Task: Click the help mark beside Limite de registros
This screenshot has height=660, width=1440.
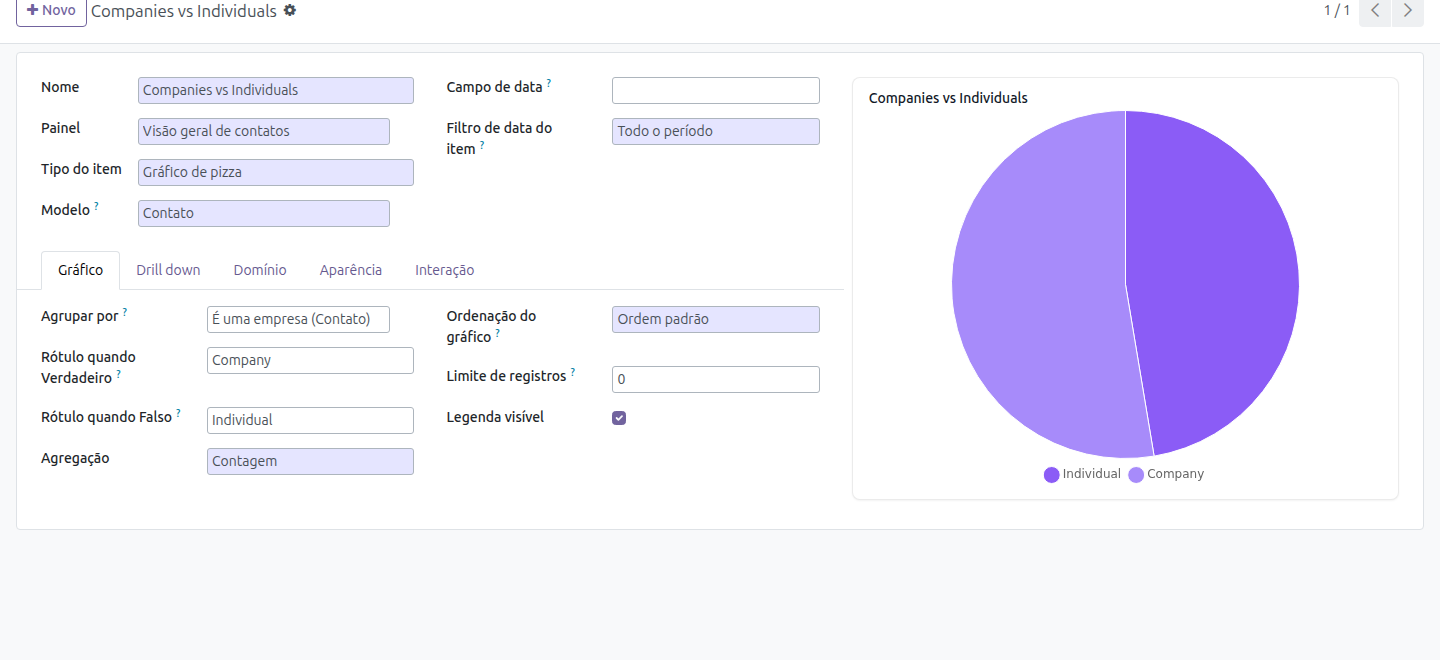Action: 573,373
